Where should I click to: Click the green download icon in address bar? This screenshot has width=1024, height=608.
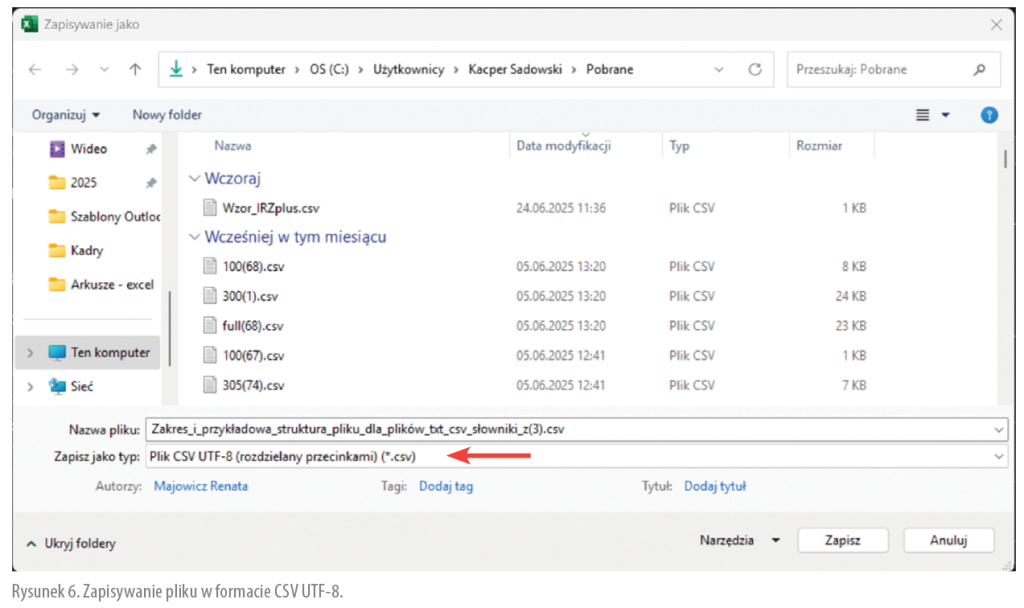click(176, 69)
